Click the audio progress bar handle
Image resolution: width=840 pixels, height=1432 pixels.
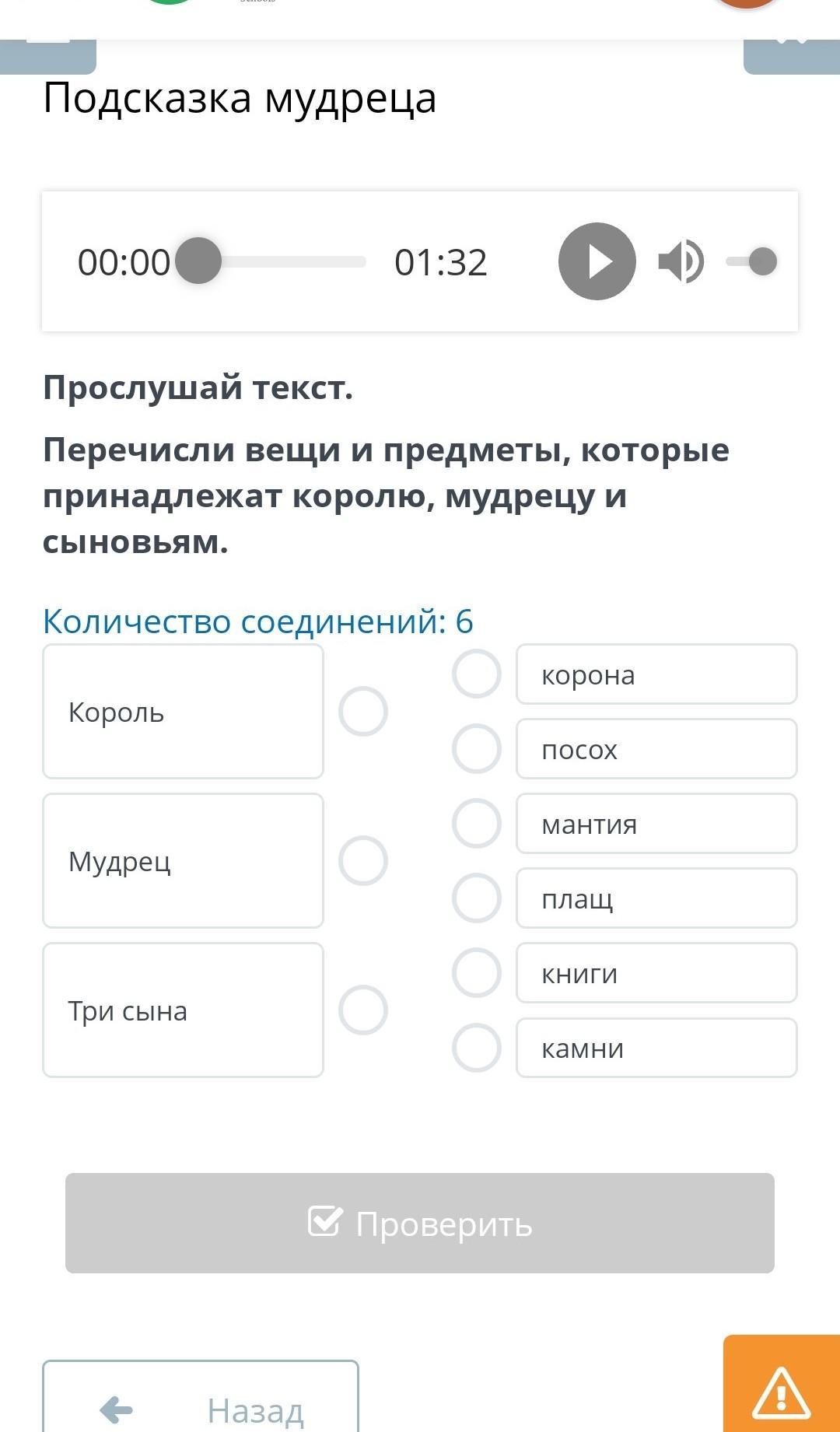point(198,261)
